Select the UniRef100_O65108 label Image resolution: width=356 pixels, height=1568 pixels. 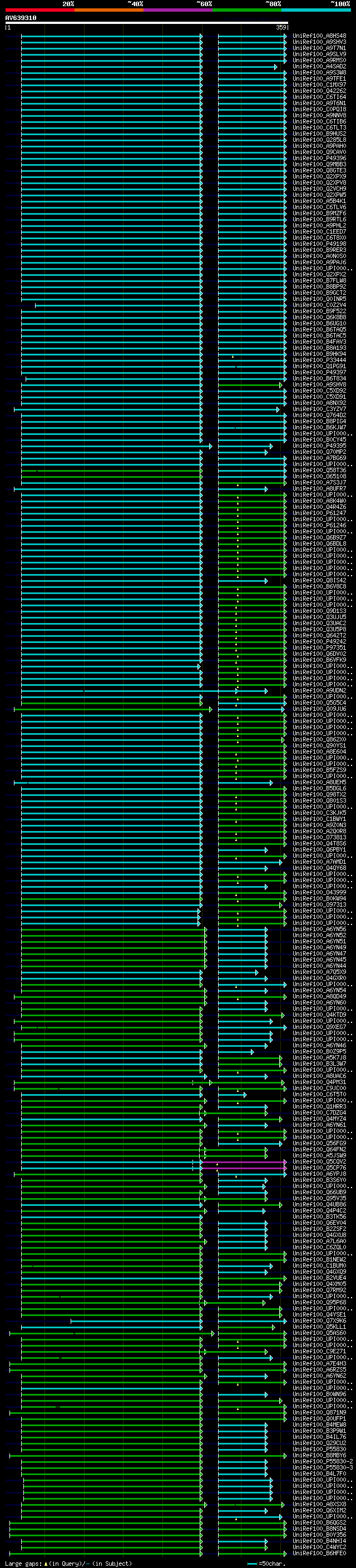click(x=319, y=477)
